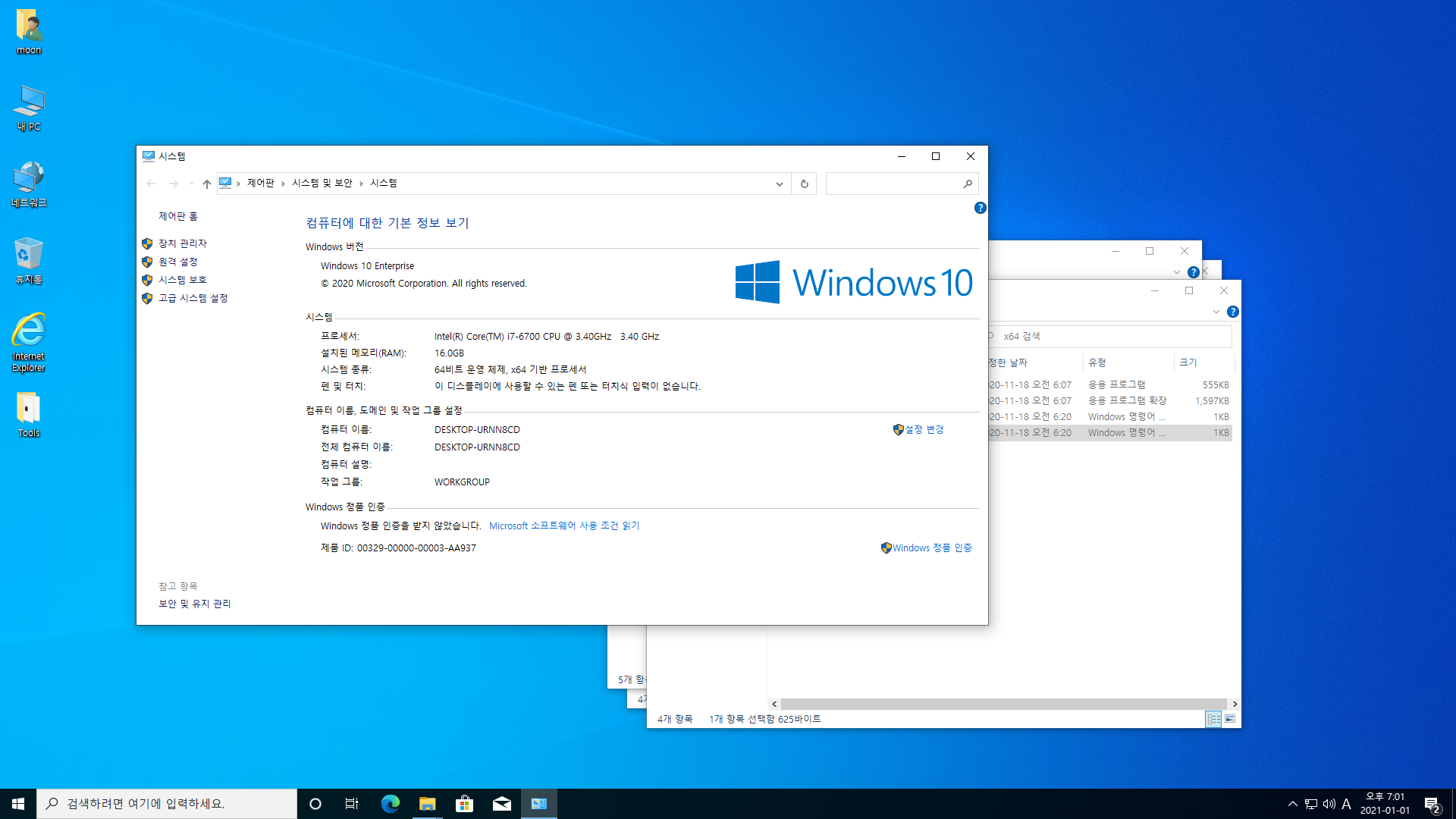
Task: Open the Tools folder on desktop
Action: 29,415
